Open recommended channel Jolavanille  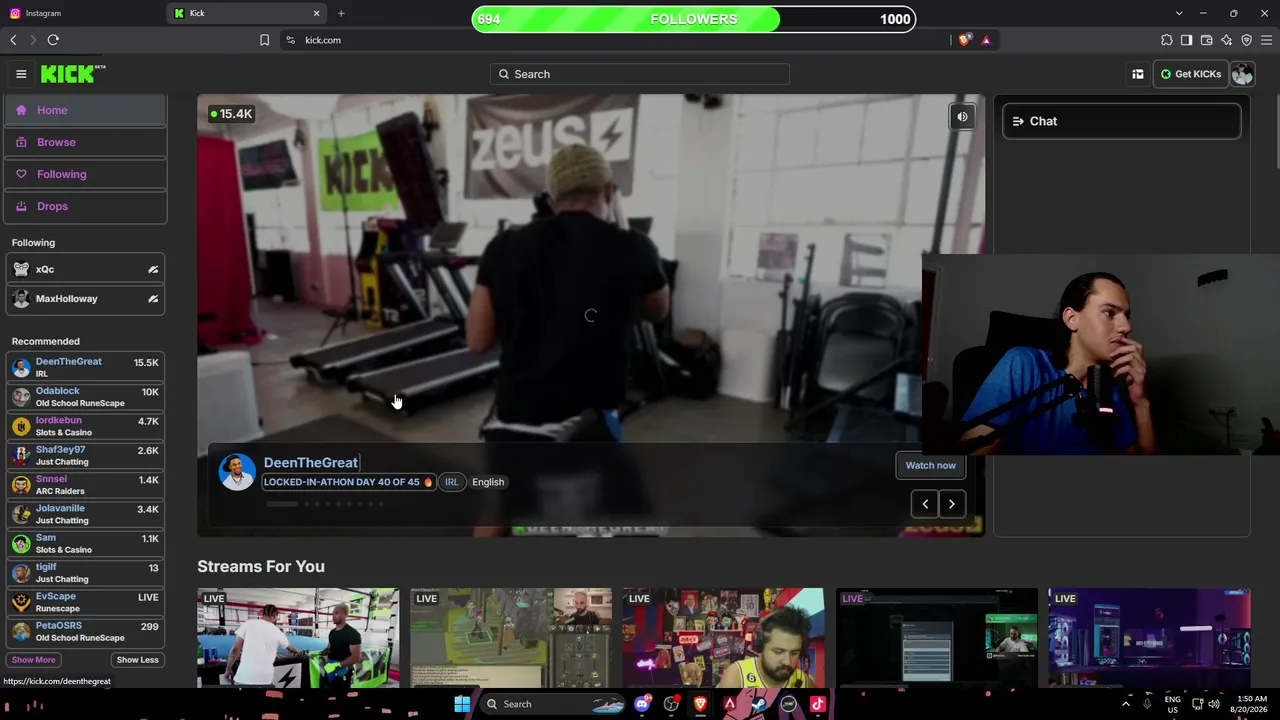point(86,514)
